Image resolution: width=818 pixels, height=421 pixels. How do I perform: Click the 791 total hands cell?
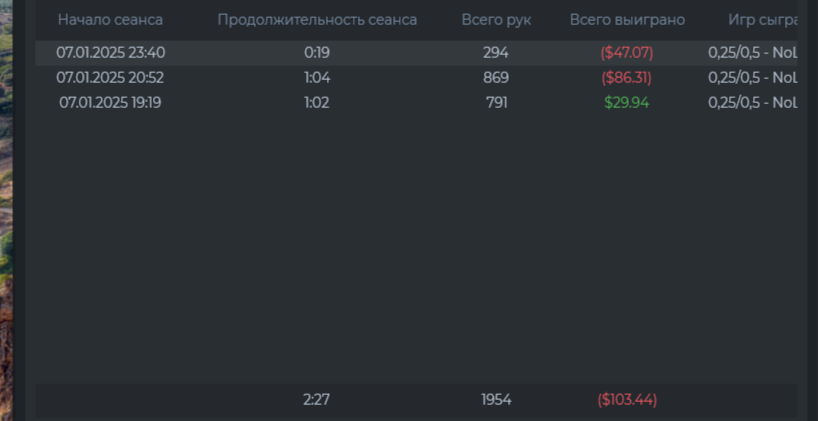pyautogui.click(x=496, y=102)
